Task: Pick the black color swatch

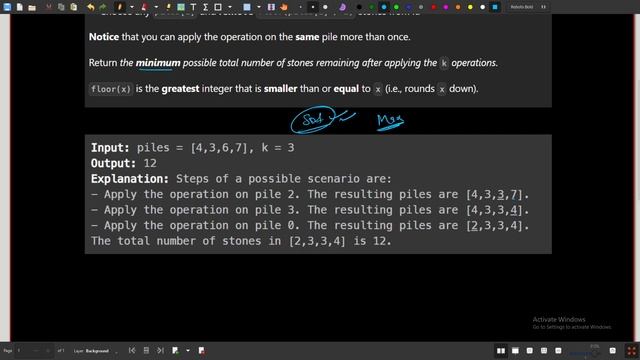Action: [x=359, y=7]
